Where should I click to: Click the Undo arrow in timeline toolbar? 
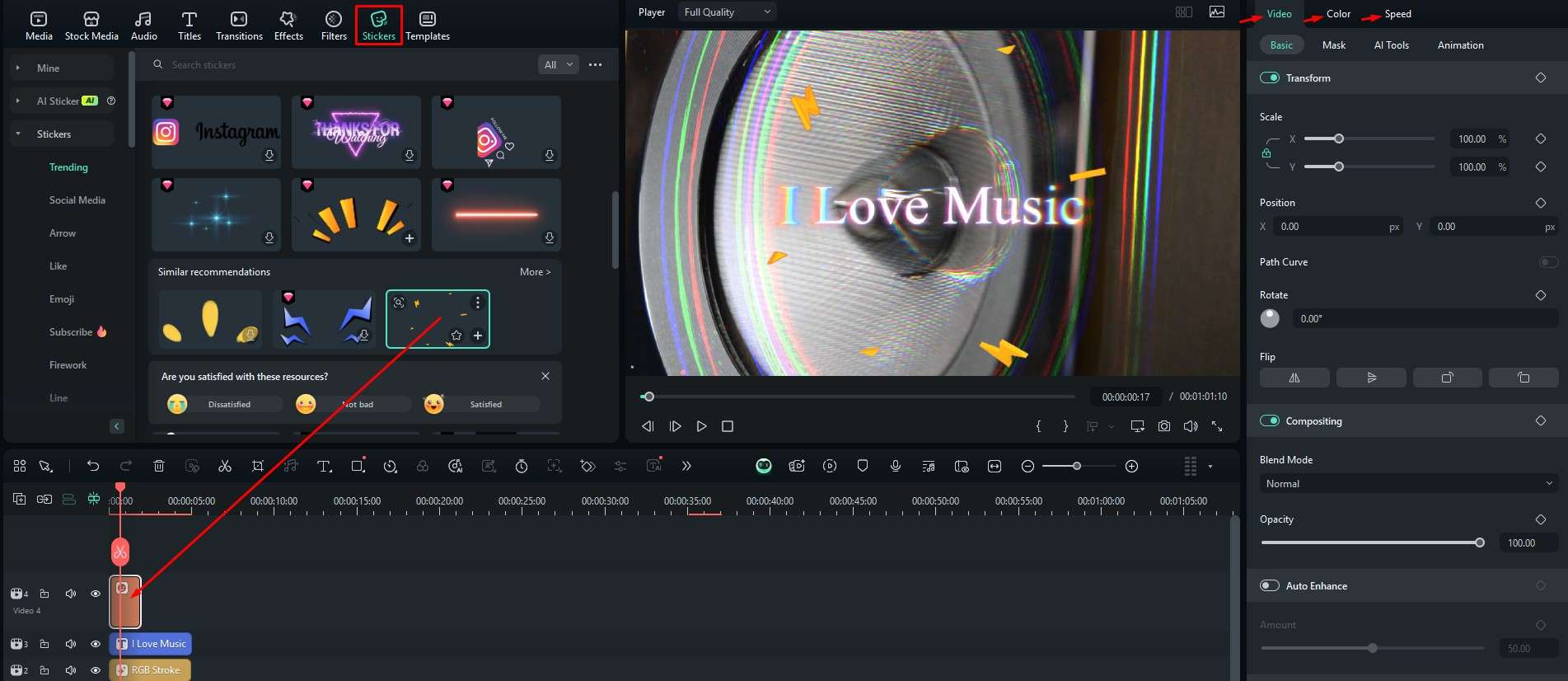tap(93, 466)
